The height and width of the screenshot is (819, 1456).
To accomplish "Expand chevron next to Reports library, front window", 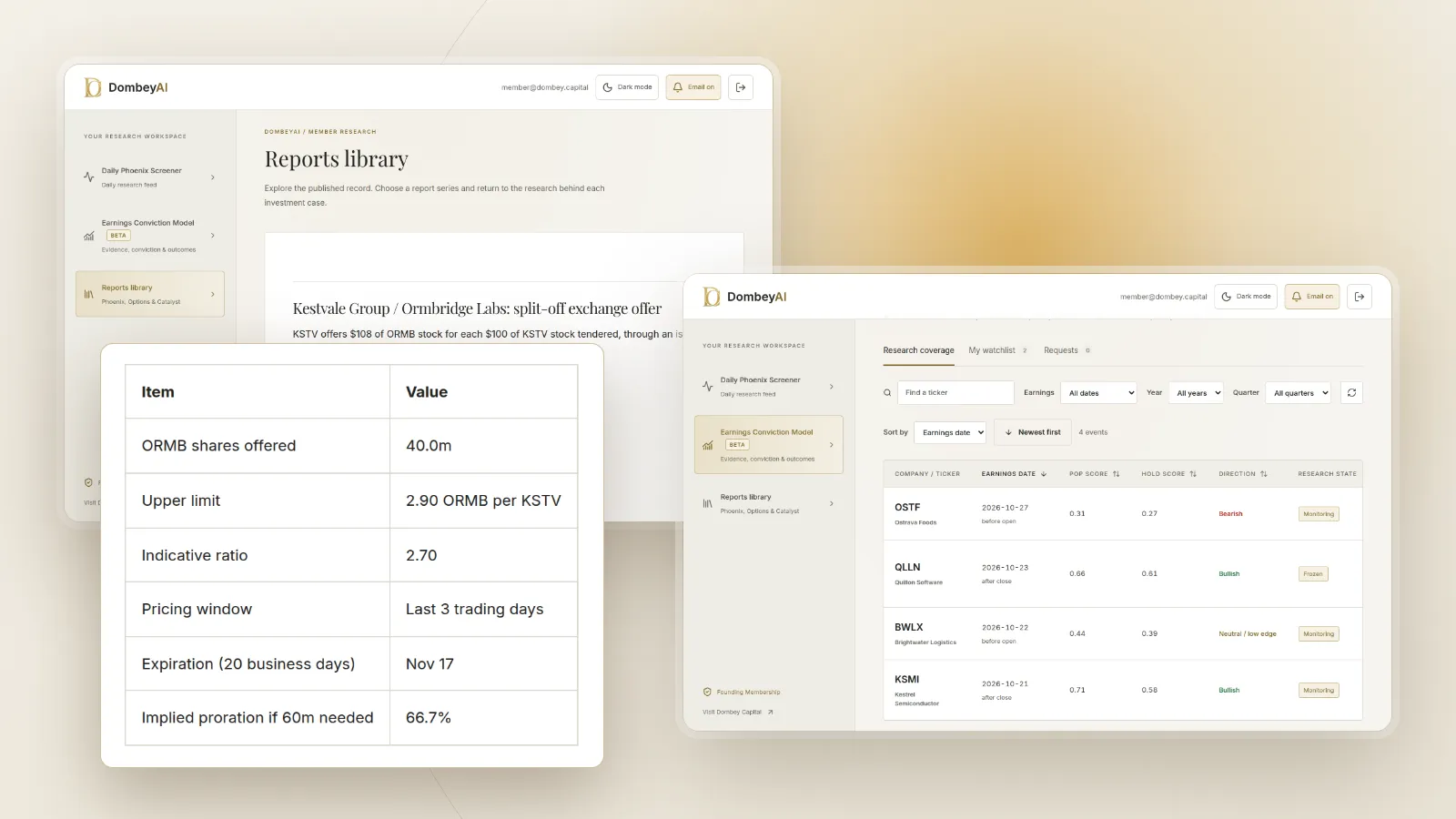I will (x=832, y=503).
